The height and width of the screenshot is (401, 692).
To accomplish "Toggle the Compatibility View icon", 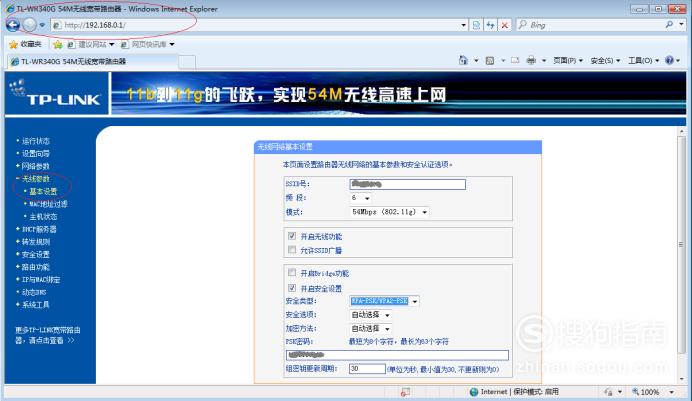I will pyautogui.click(x=476, y=25).
